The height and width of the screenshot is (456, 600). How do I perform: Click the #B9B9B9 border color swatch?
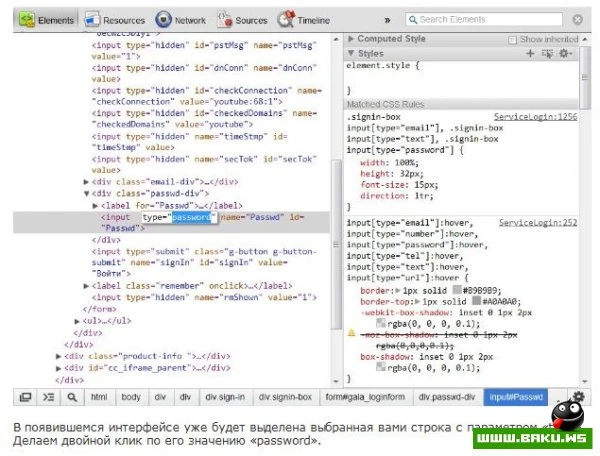(x=457, y=290)
